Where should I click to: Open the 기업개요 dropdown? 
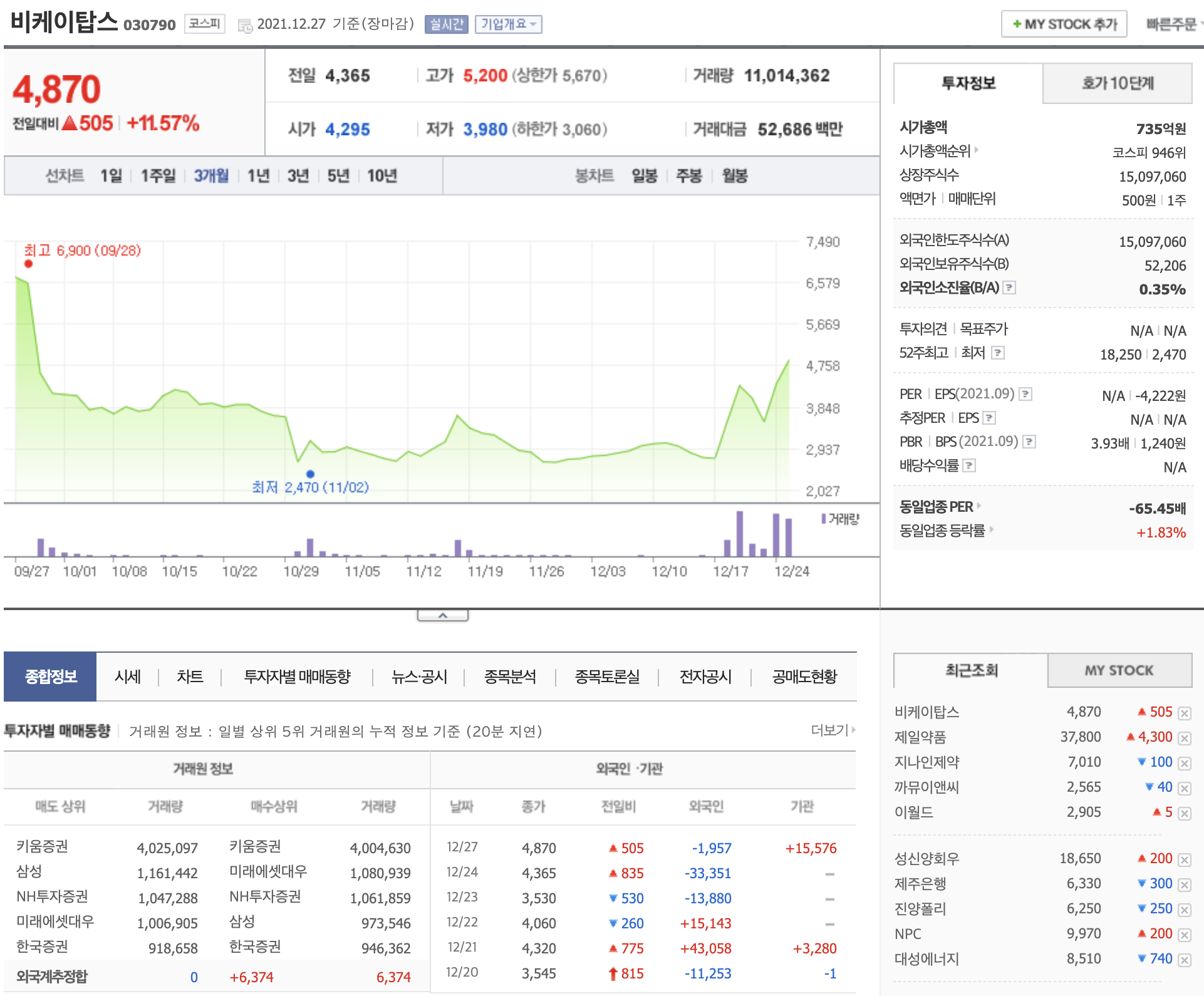[x=508, y=24]
